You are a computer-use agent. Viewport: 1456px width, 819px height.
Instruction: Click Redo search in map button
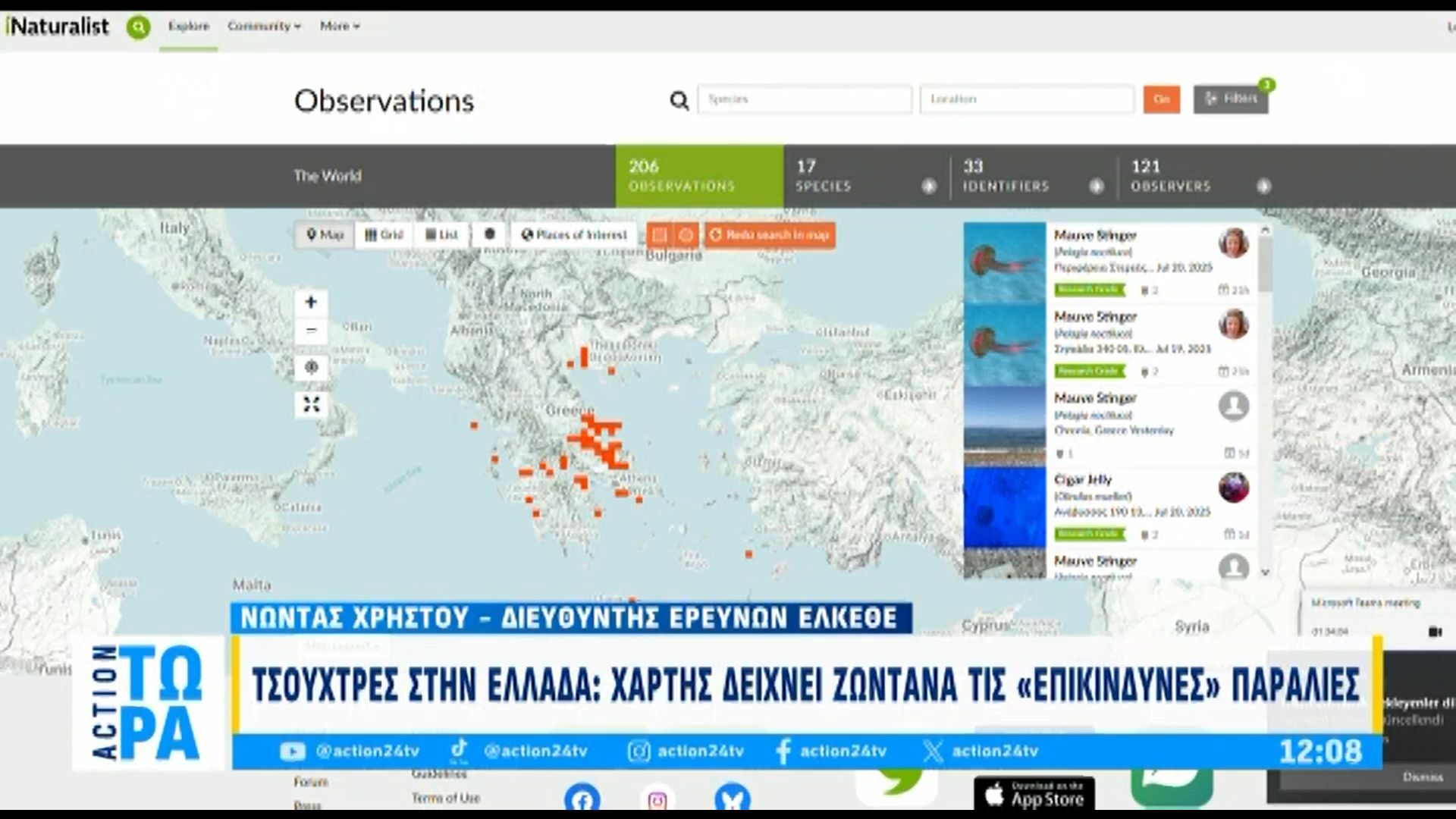(x=770, y=235)
